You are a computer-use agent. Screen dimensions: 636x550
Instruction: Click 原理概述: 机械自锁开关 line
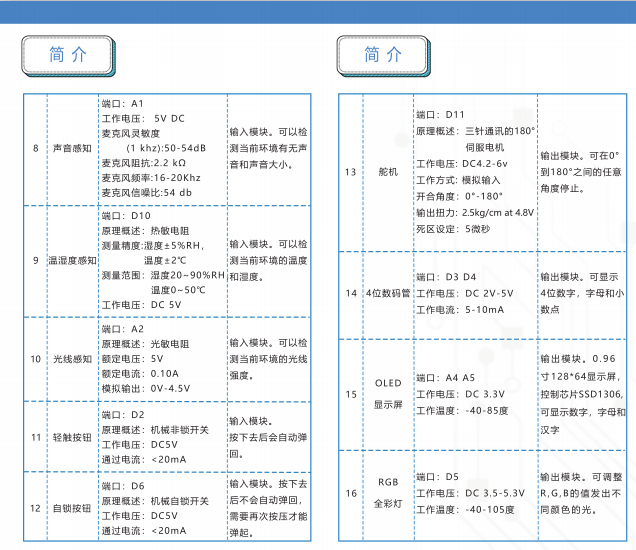click(155, 501)
